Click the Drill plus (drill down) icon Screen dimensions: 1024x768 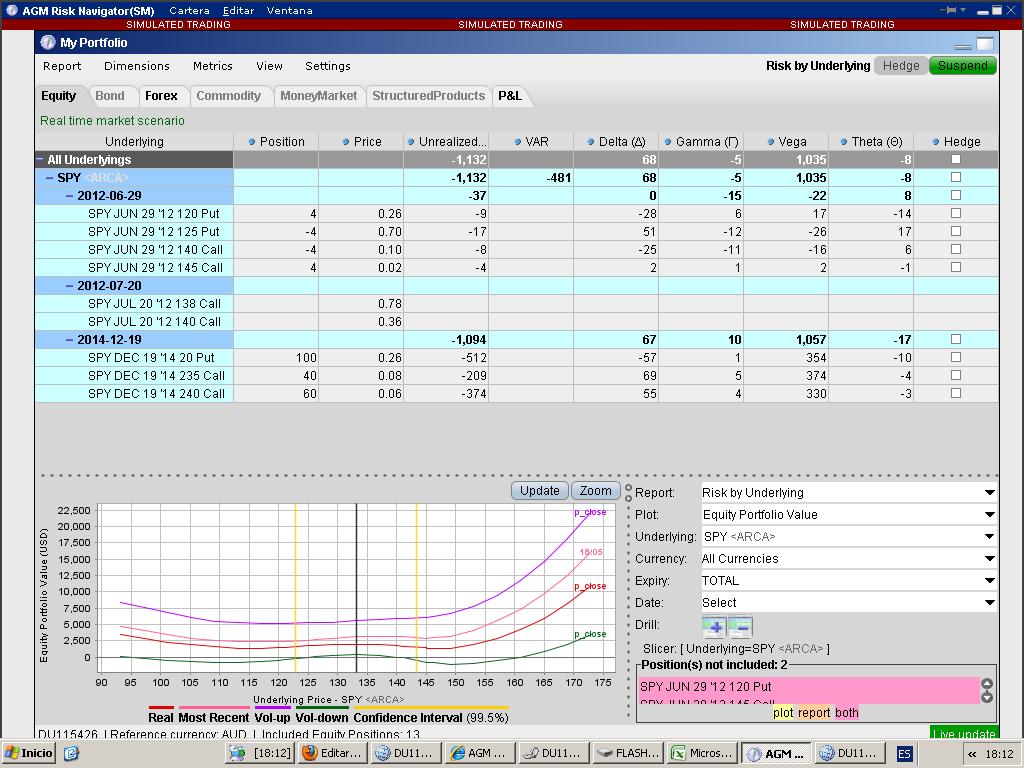[714, 627]
